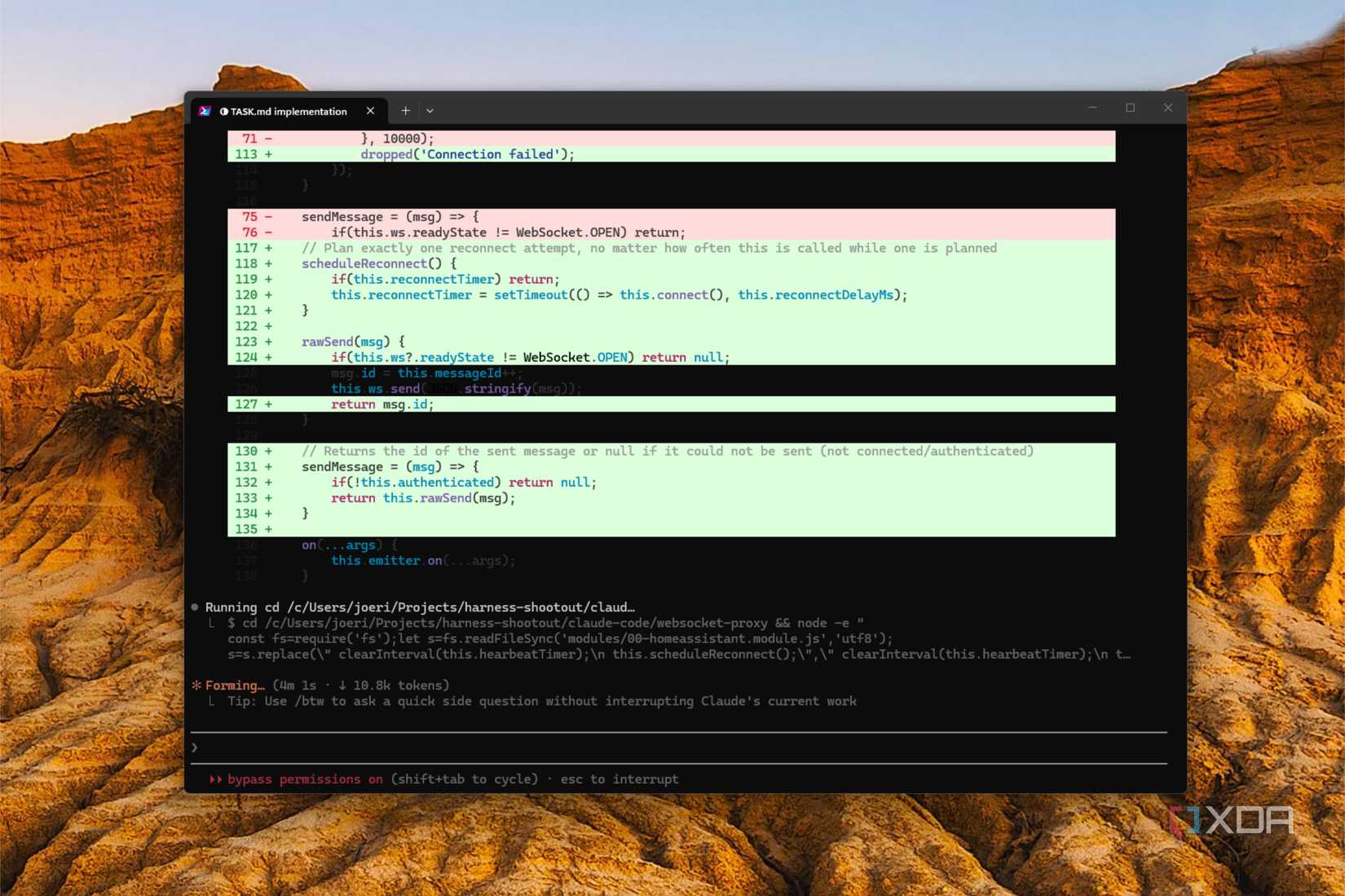Click the setTimeout reconnect line 120
Screen dimensions: 1345x896
pyautogui.click(x=671, y=295)
